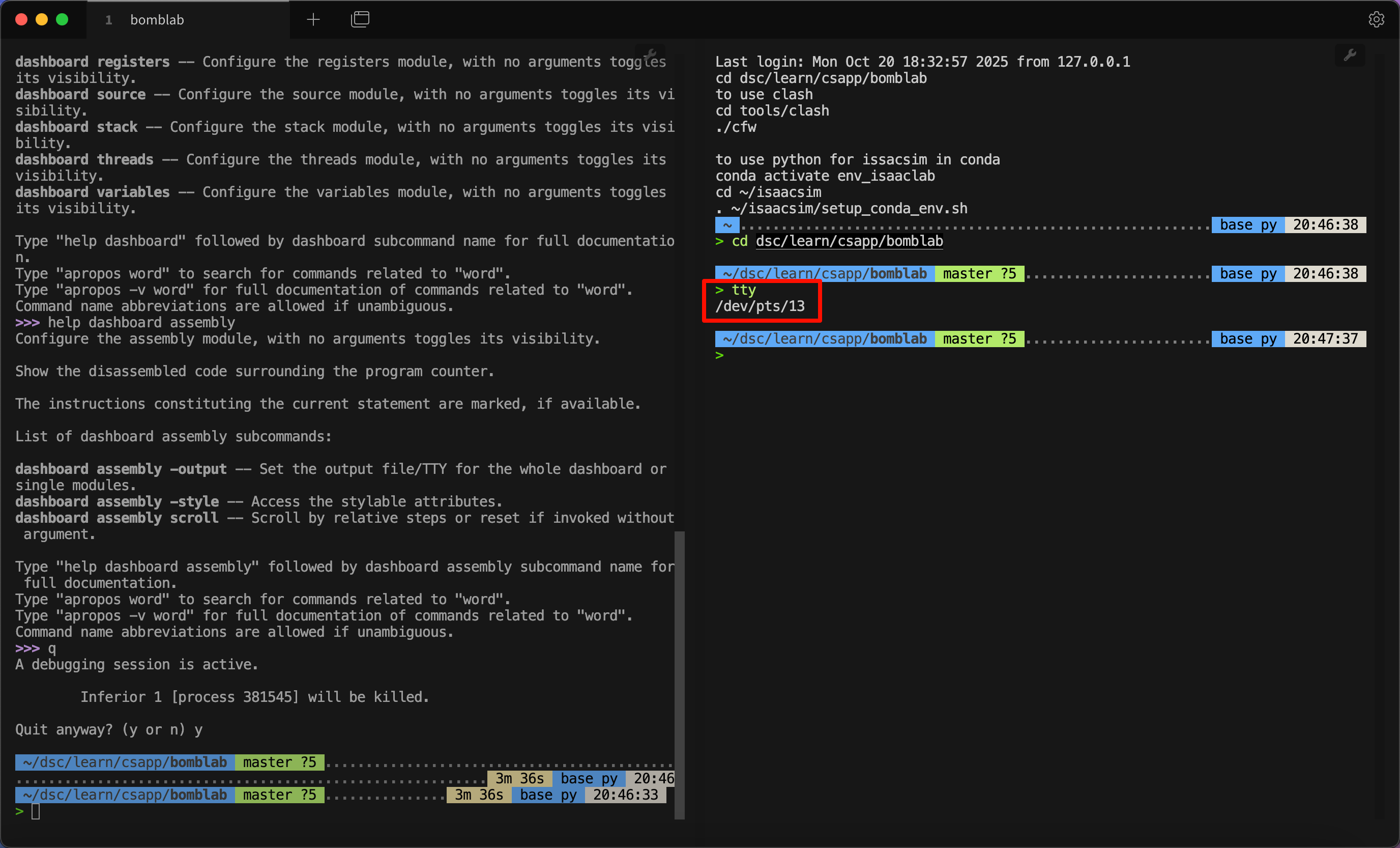Click the underlined dsc/learn/csapp/bomblab path
1400x848 pixels.
point(849,241)
